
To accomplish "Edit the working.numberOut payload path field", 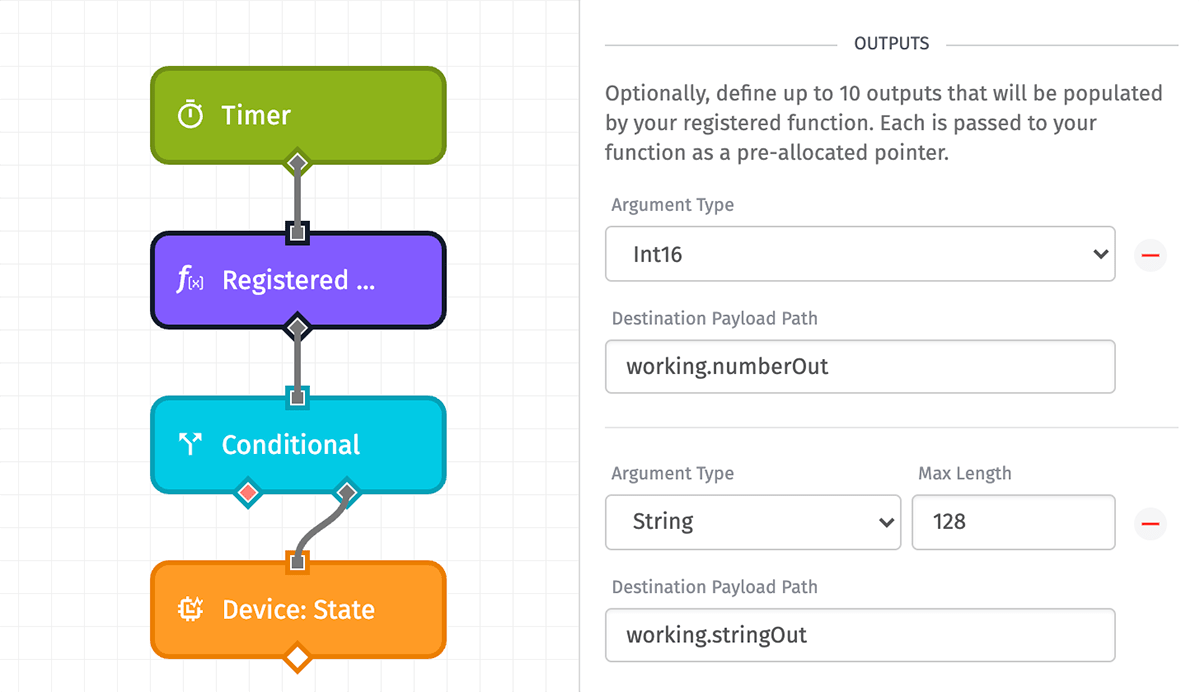I will click(x=860, y=366).
